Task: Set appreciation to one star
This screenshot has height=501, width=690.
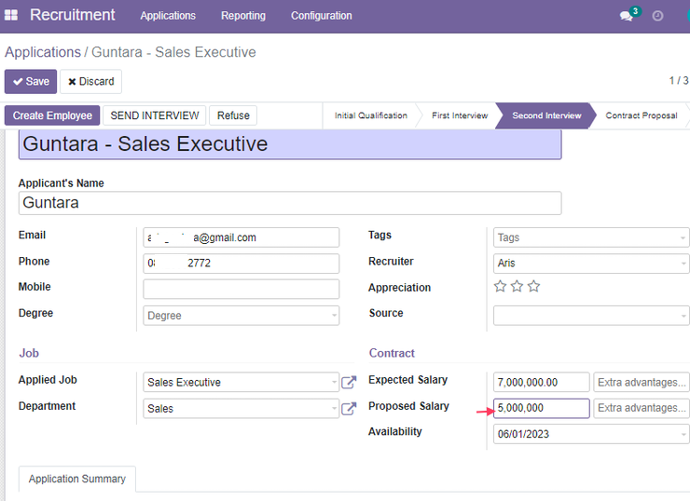Action: tap(500, 287)
